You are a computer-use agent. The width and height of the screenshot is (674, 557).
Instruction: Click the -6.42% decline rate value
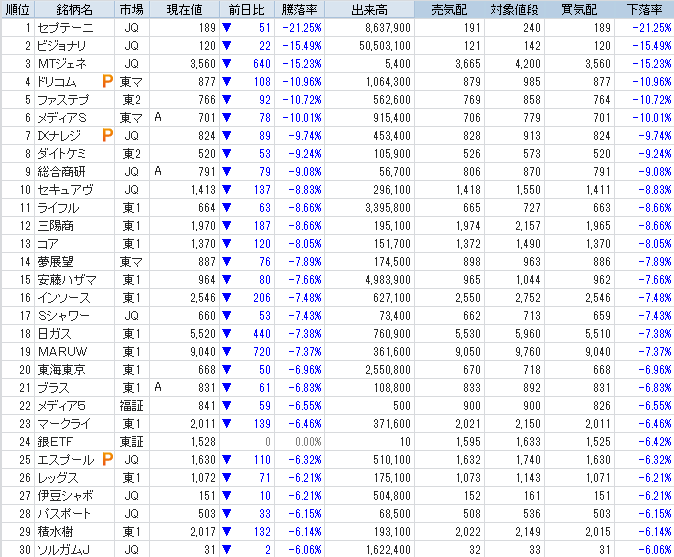655,442
